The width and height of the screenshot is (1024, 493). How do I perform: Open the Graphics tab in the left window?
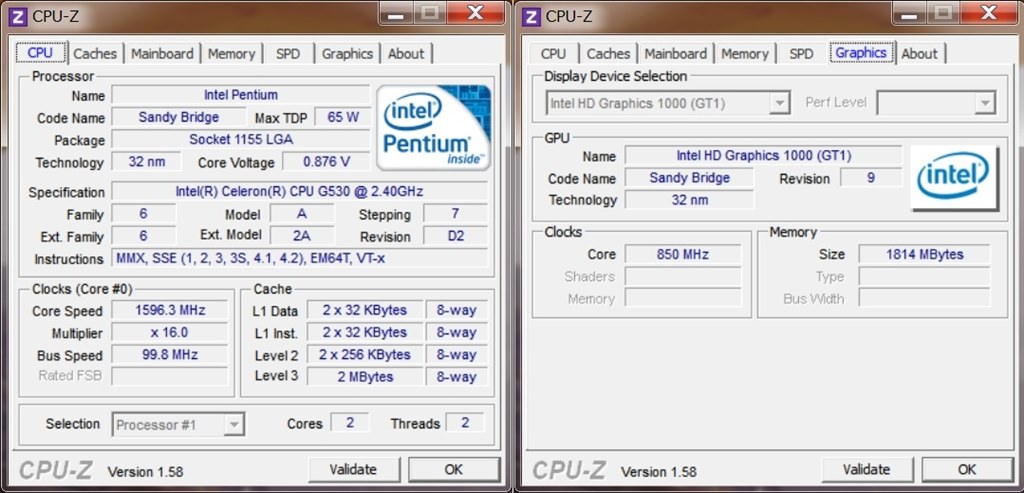347,54
